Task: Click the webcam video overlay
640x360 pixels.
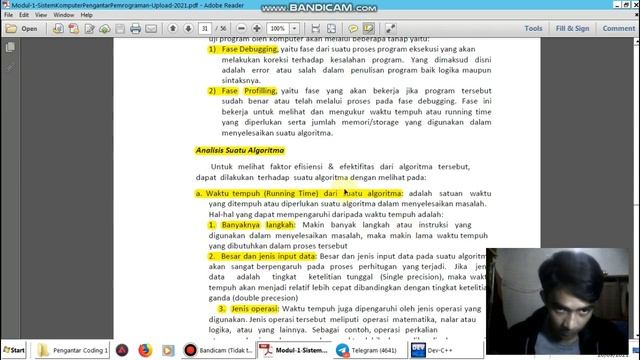Action: click(557, 301)
